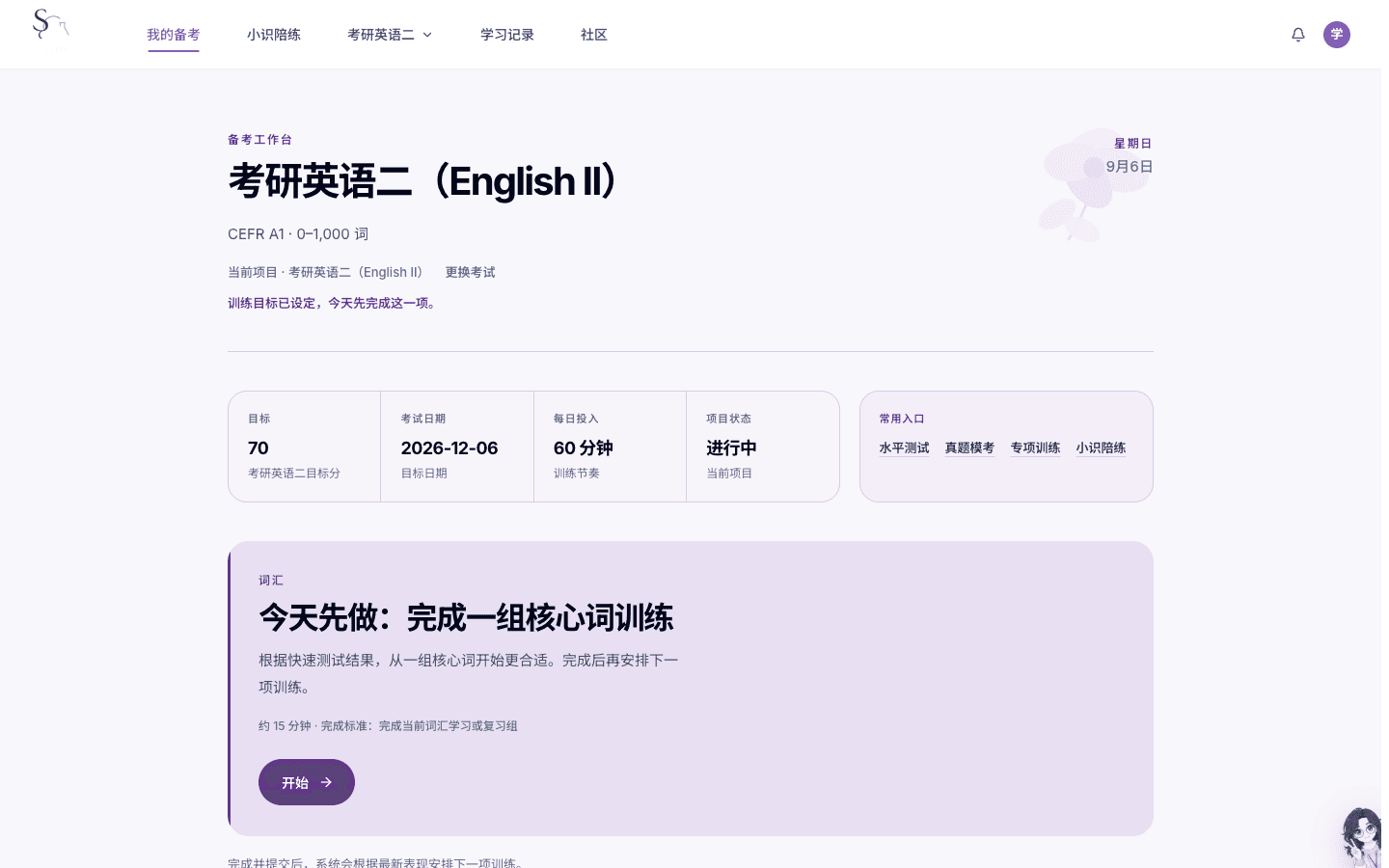The image size is (1389, 868).
Task: Click the CEFR A1 · 0–1,000 词 text
Action: [x=298, y=233]
